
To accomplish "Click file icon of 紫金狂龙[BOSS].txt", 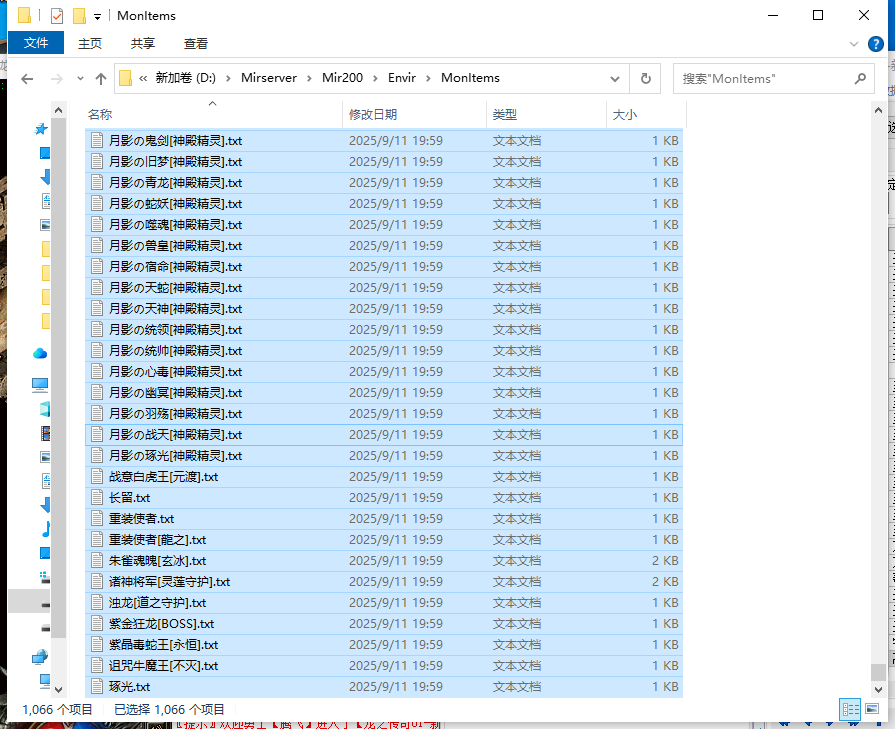I will point(97,624).
